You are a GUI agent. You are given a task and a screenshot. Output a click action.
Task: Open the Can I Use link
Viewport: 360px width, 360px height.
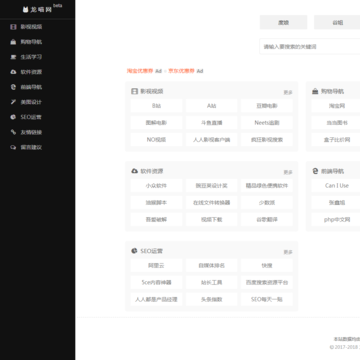click(337, 186)
